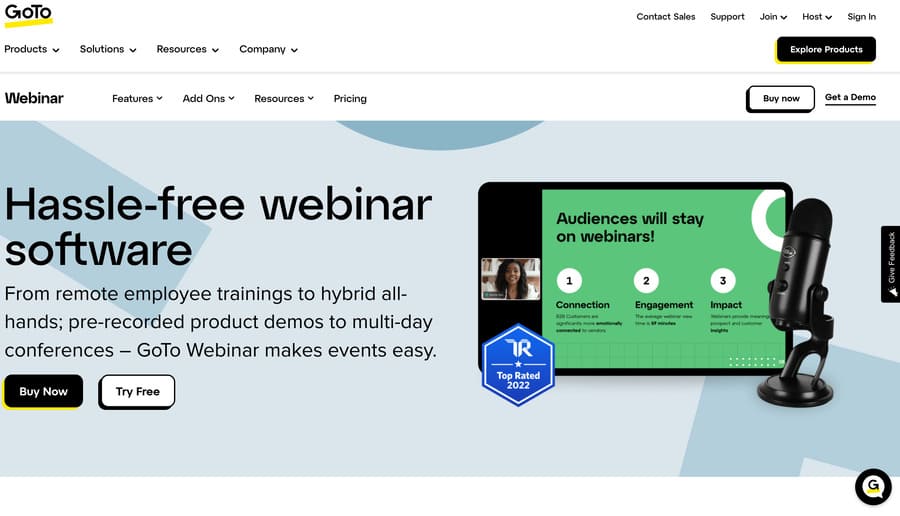The image size is (900, 516).
Task: Open the Contact Sales link
Action: (x=665, y=17)
